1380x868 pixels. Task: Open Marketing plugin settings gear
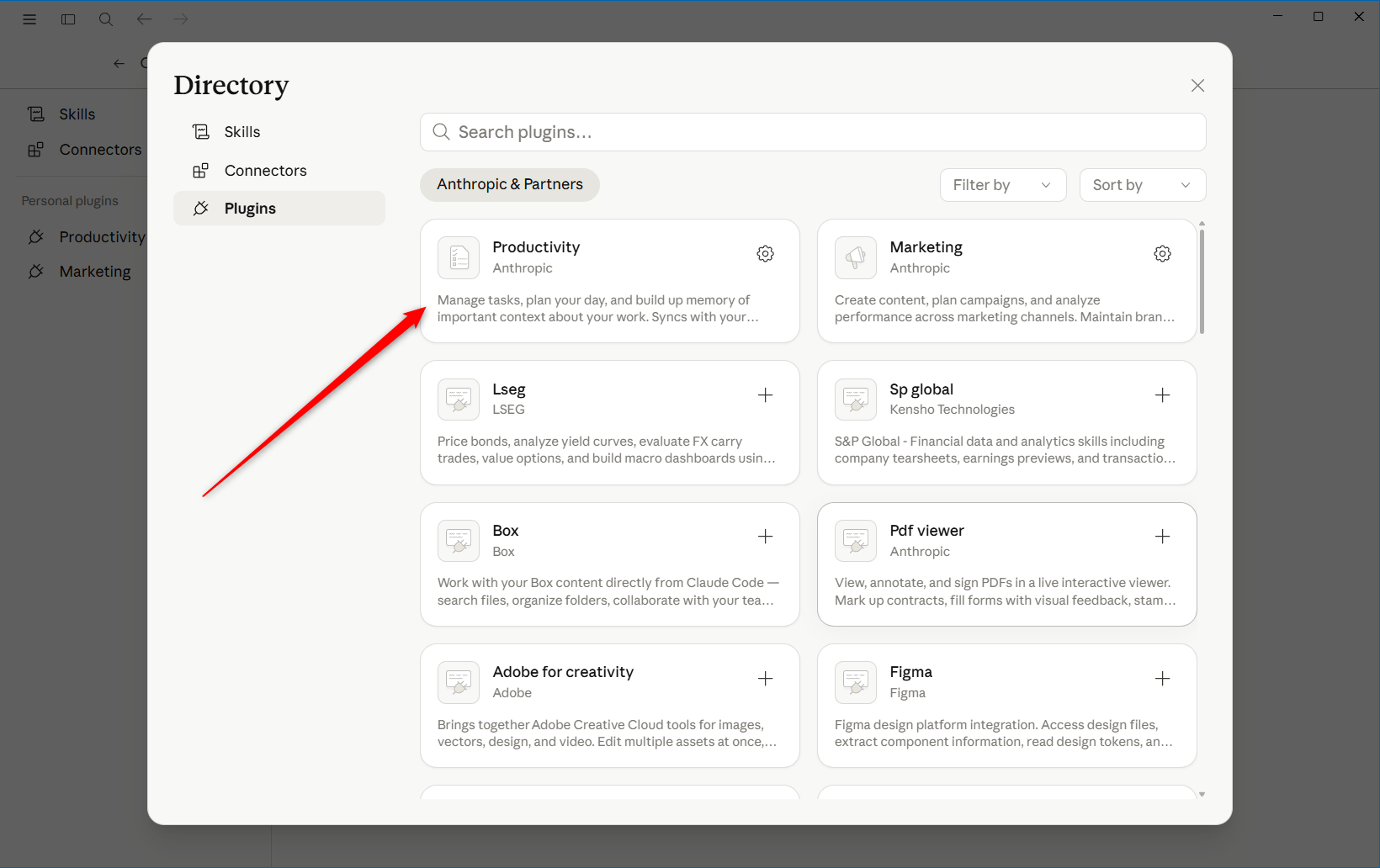(x=1162, y=254)
